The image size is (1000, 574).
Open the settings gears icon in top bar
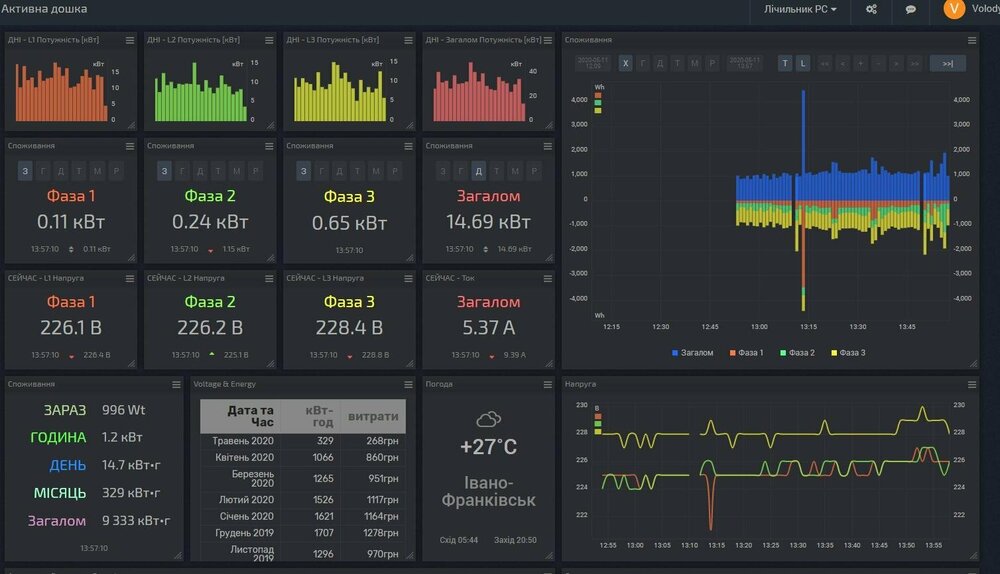[871, 9]
